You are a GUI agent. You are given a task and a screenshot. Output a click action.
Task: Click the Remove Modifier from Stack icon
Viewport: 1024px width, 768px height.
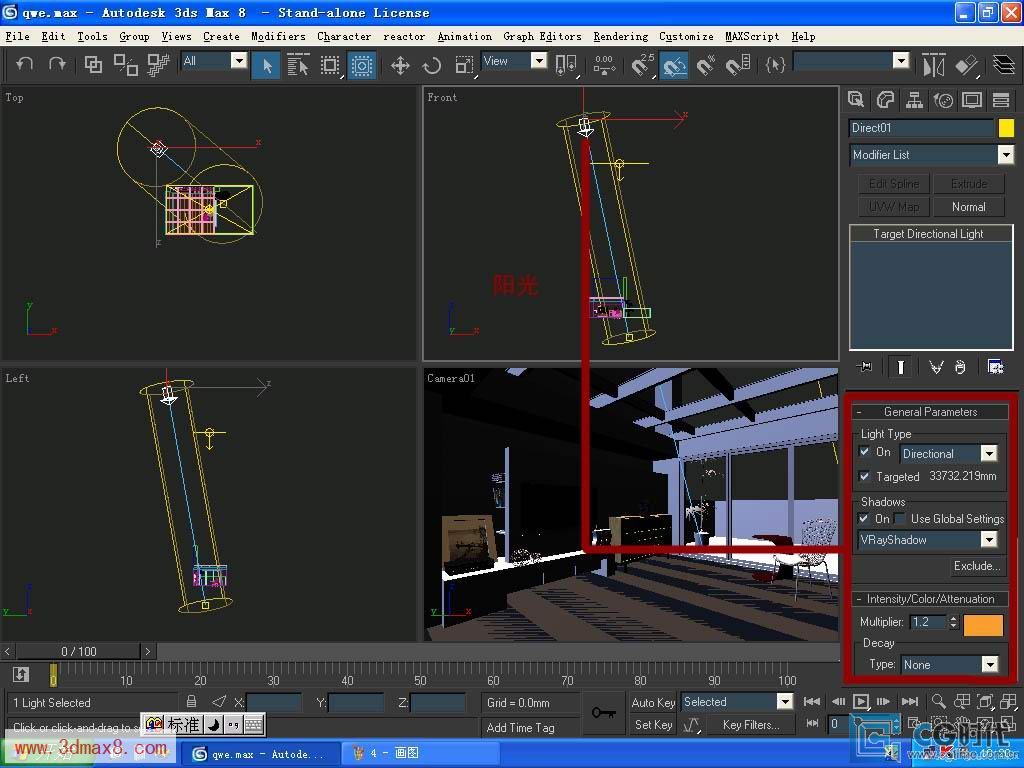tap(959, 367)
